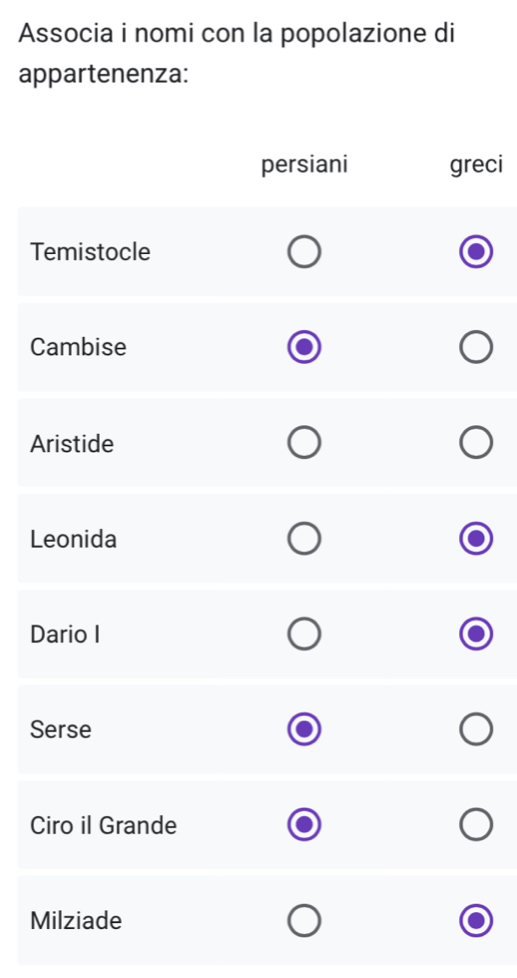Mark Milziade as greci
517x978 pixels.
point(476,921)
